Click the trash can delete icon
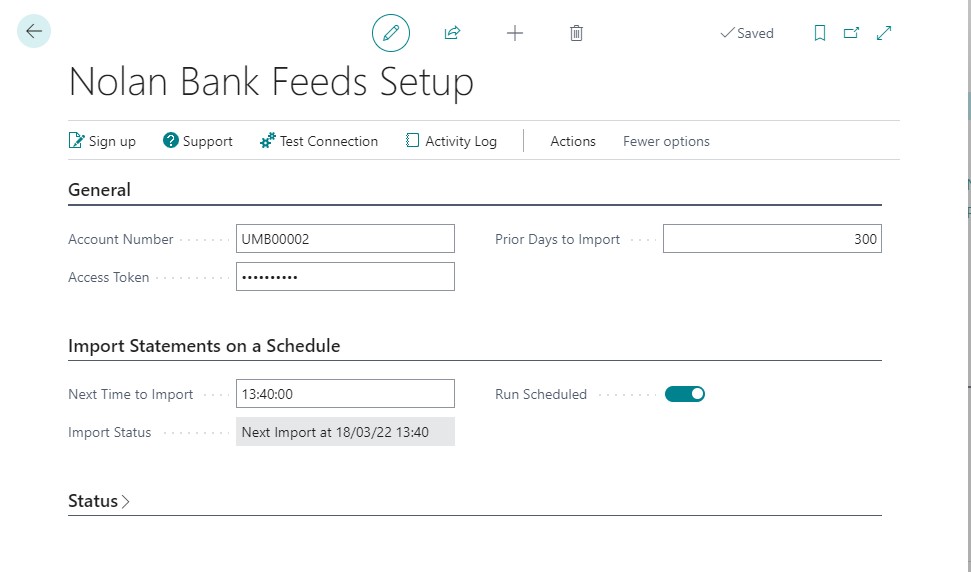 [576, 33]
